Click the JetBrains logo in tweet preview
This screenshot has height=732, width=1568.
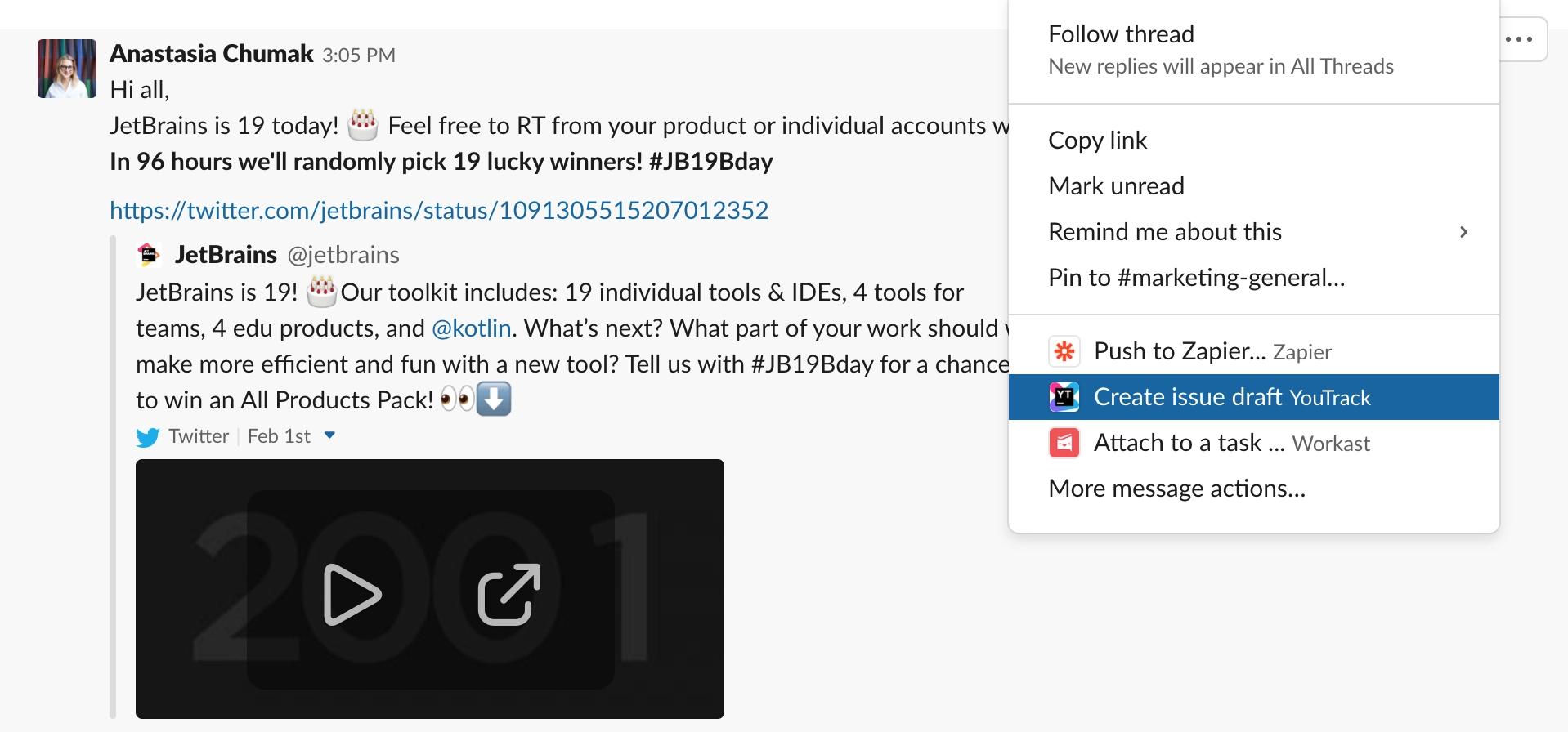149,255
